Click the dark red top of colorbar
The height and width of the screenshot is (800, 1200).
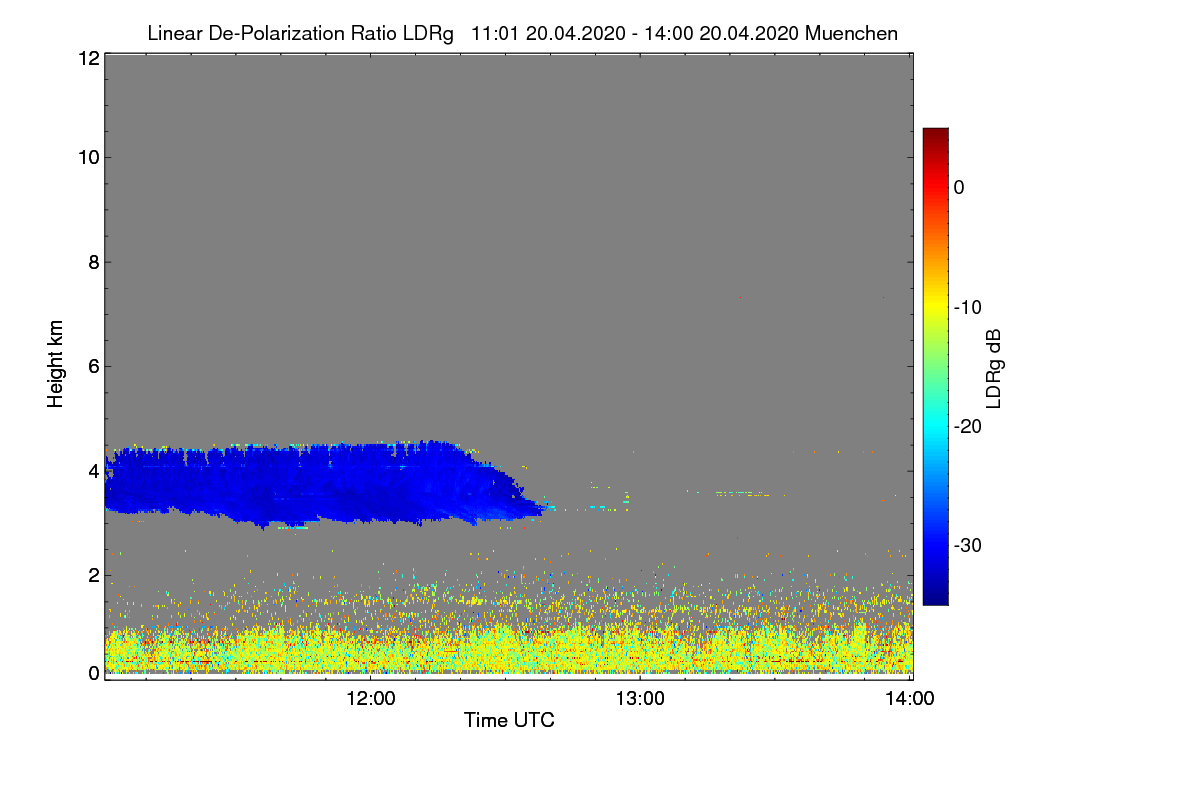(x=935, y=135)
